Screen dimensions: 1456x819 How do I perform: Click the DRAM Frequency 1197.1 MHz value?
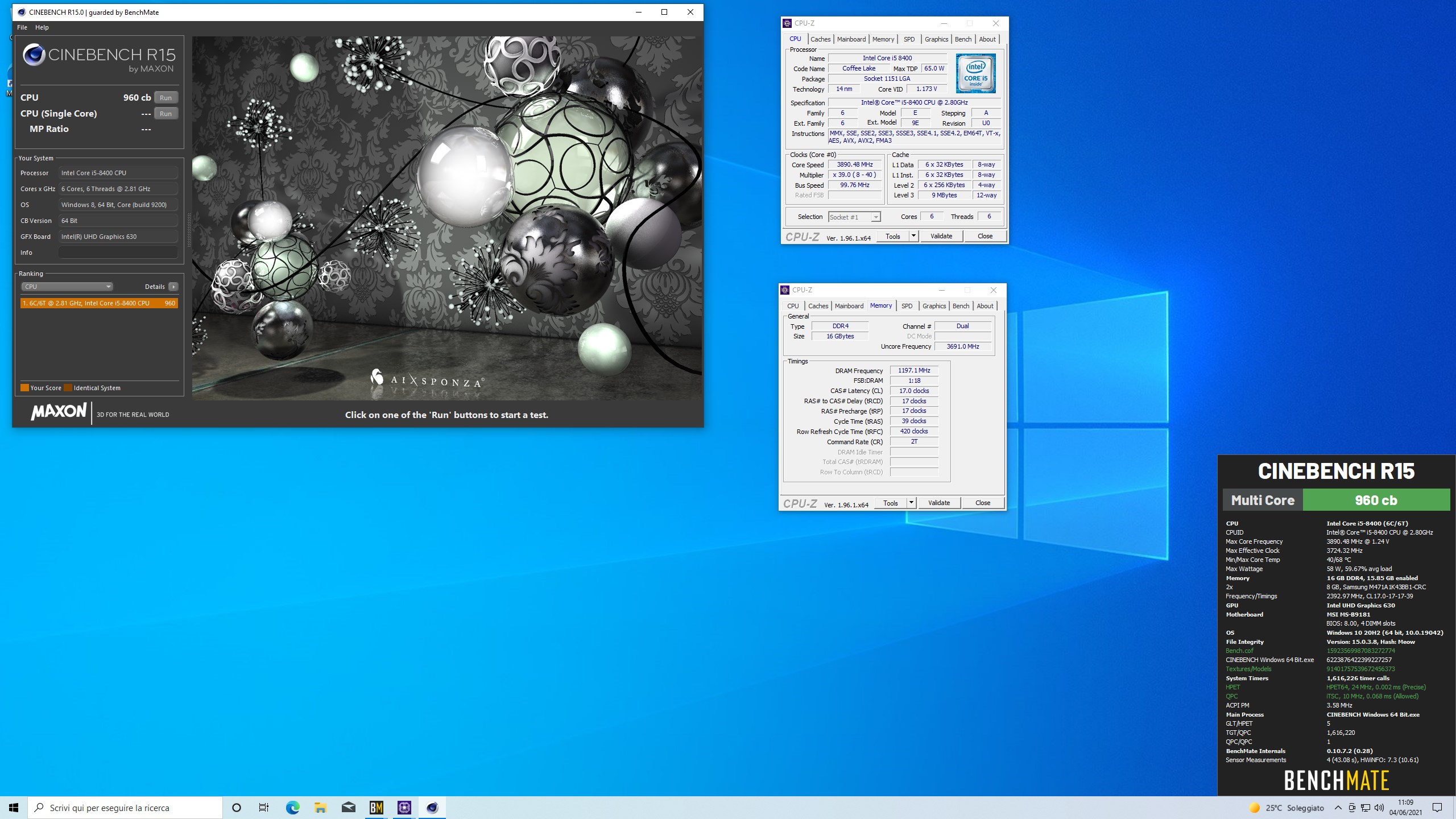[914, 370]
